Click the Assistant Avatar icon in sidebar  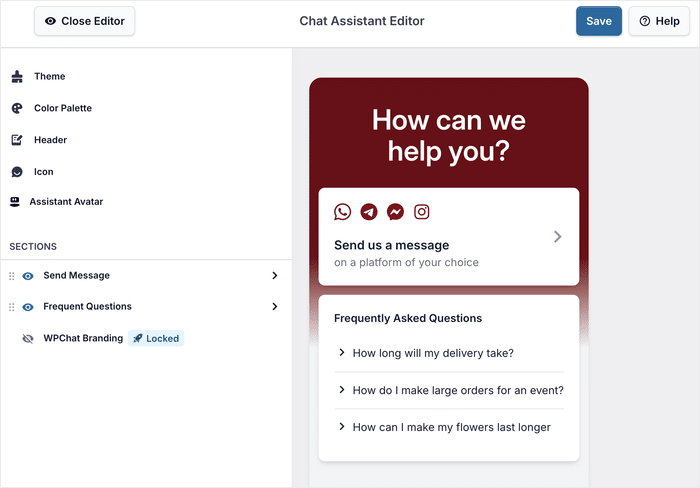pos(15,202)
